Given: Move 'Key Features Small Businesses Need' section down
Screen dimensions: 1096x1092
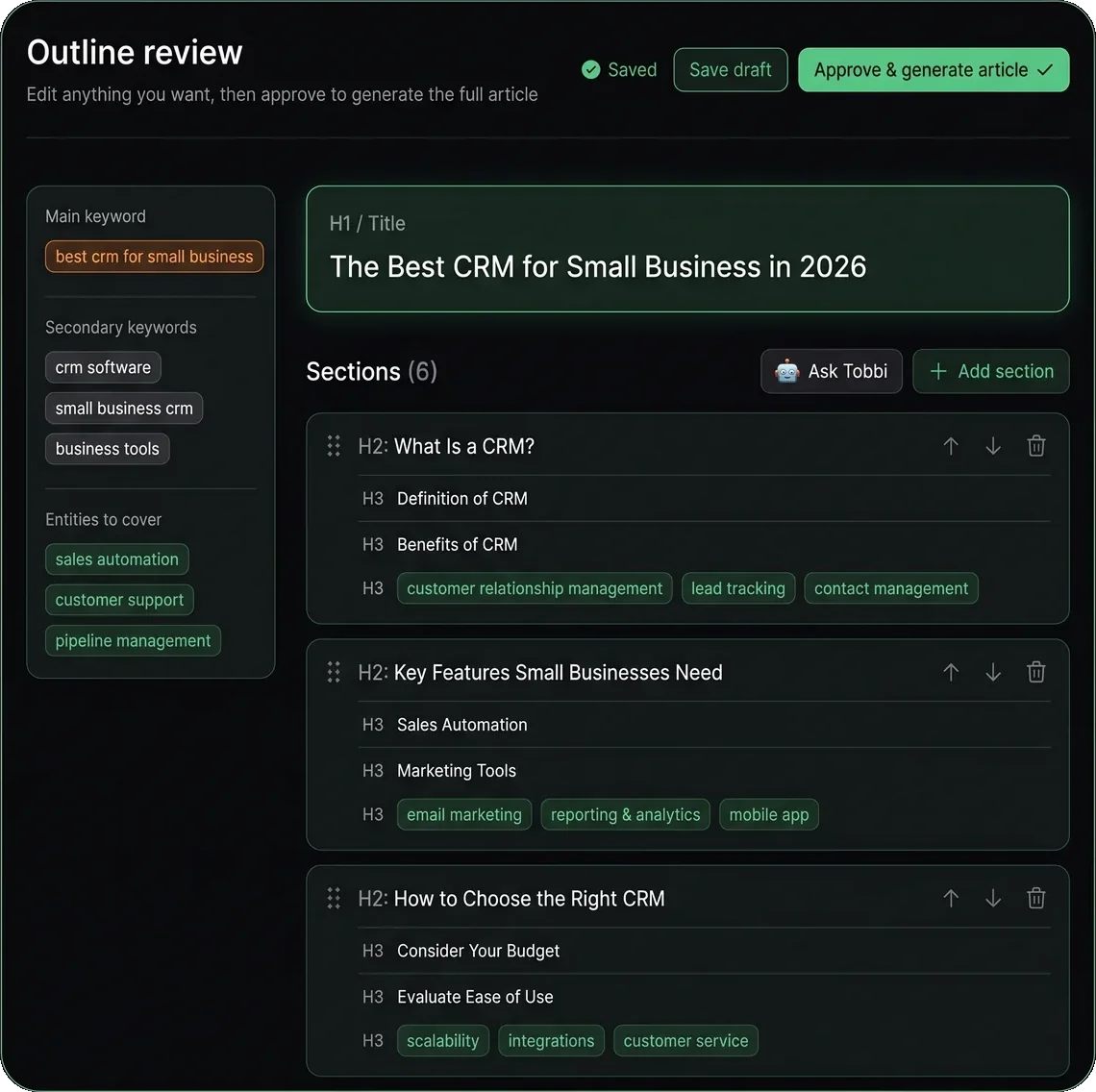Looking at the screenshot, I should [x=993, y=673].
